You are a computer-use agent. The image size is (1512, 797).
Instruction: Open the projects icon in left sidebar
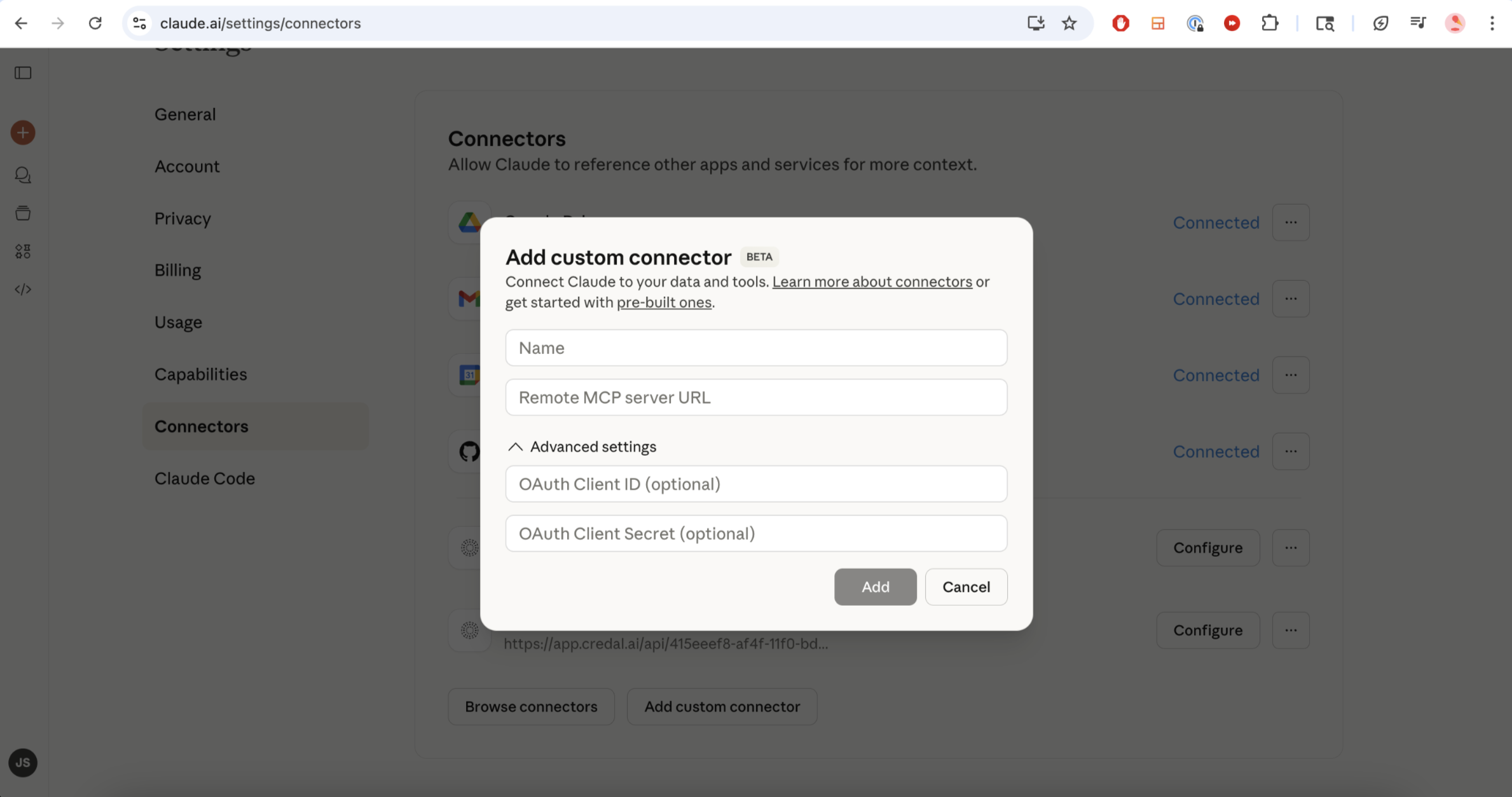point(23,213)
